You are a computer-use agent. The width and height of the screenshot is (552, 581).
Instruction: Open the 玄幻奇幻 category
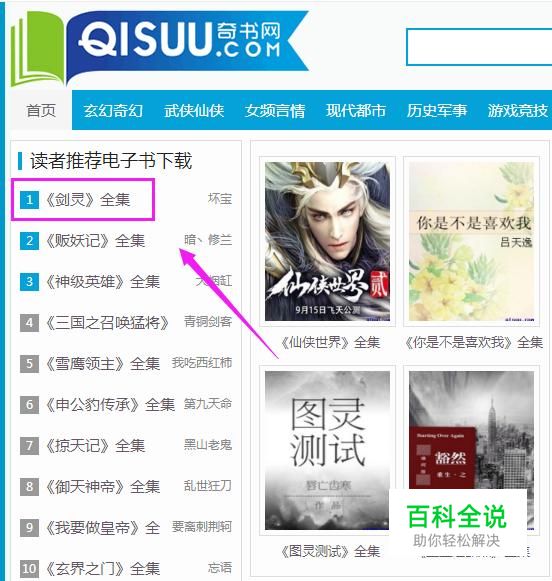tap(113, 110)
